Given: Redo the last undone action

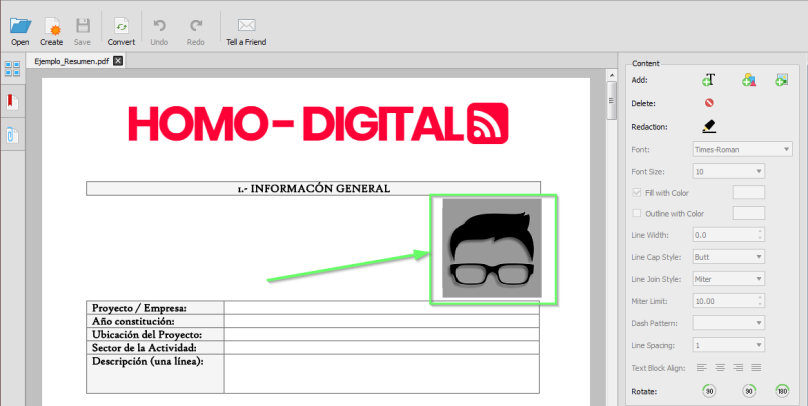Looking at the screenshot, I should (196, 32).
